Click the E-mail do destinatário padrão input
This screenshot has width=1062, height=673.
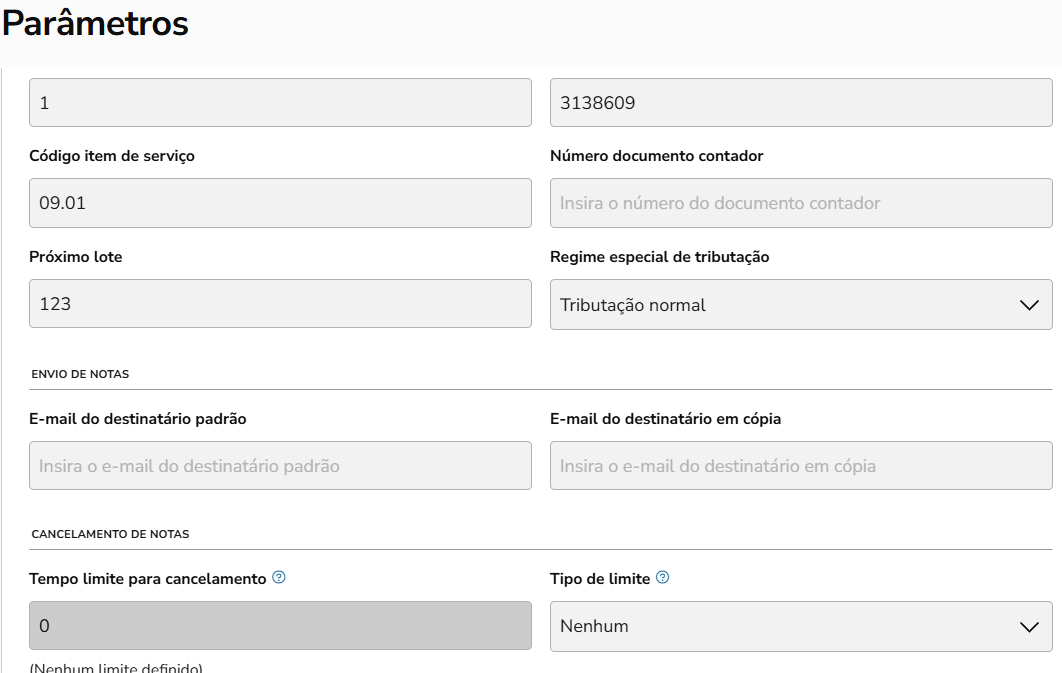(280, 466)
